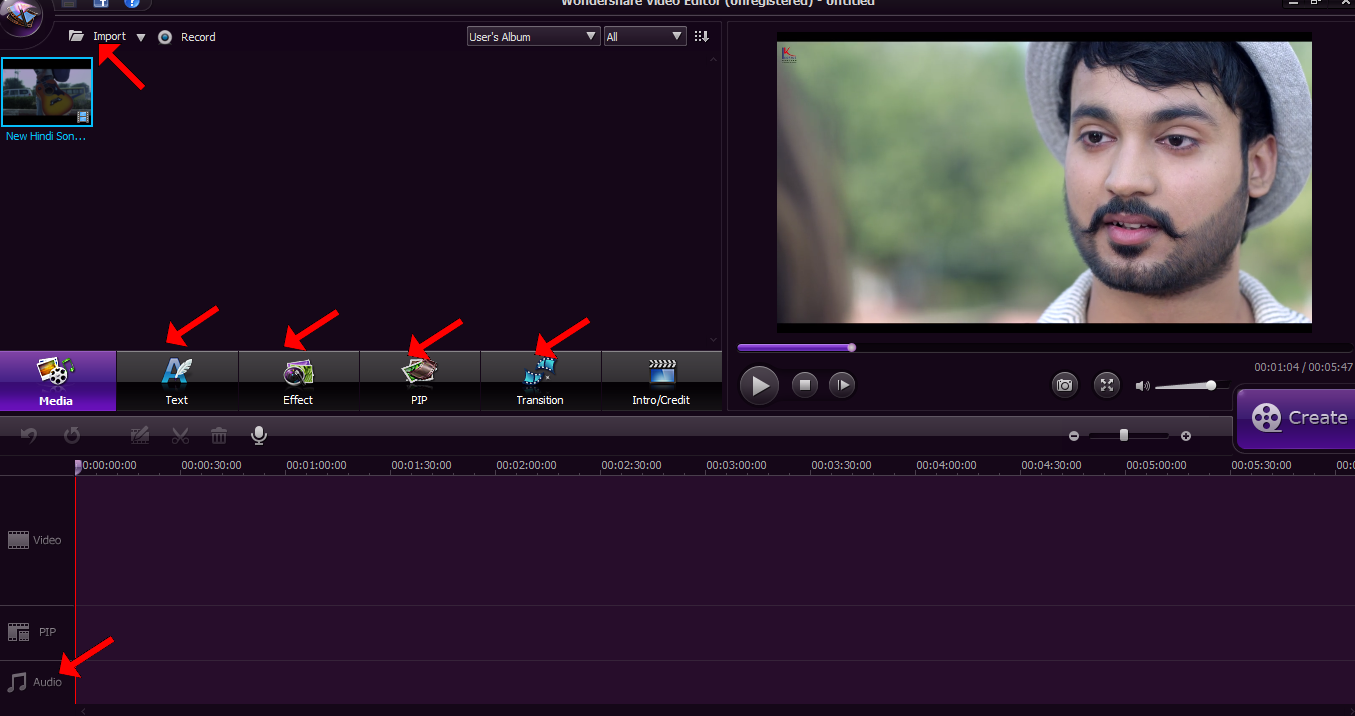Play the preview video

click(759, 385)
